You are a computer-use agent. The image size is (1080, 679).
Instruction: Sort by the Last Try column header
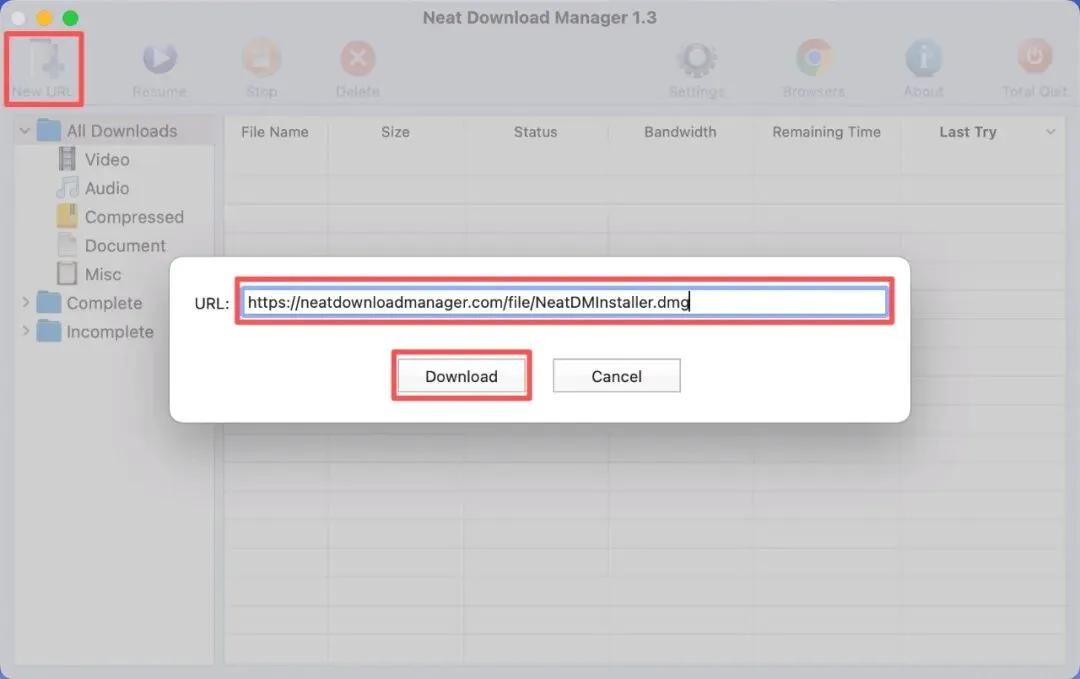[968, 132]
